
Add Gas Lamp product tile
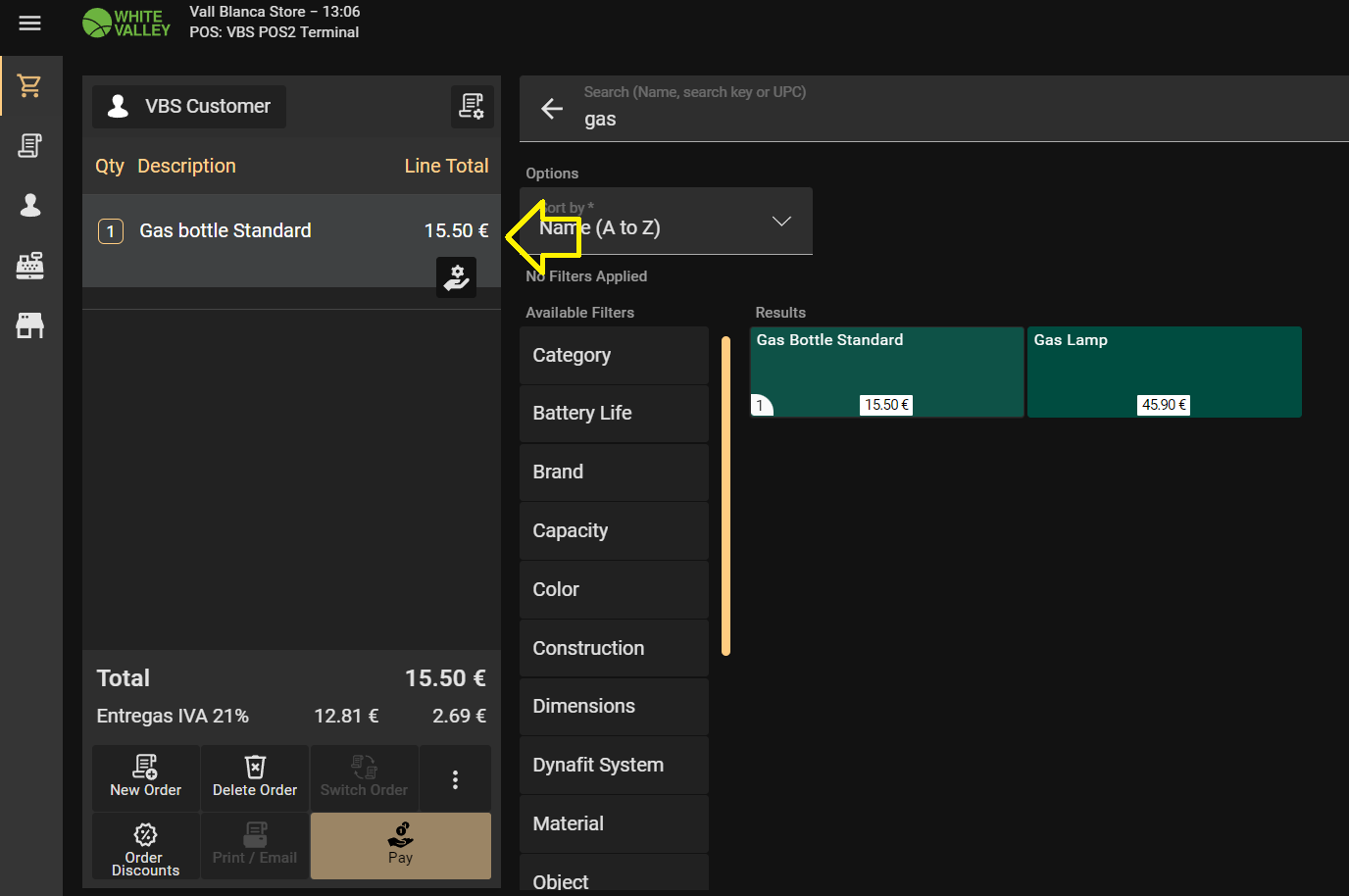tap(1164, 373)
